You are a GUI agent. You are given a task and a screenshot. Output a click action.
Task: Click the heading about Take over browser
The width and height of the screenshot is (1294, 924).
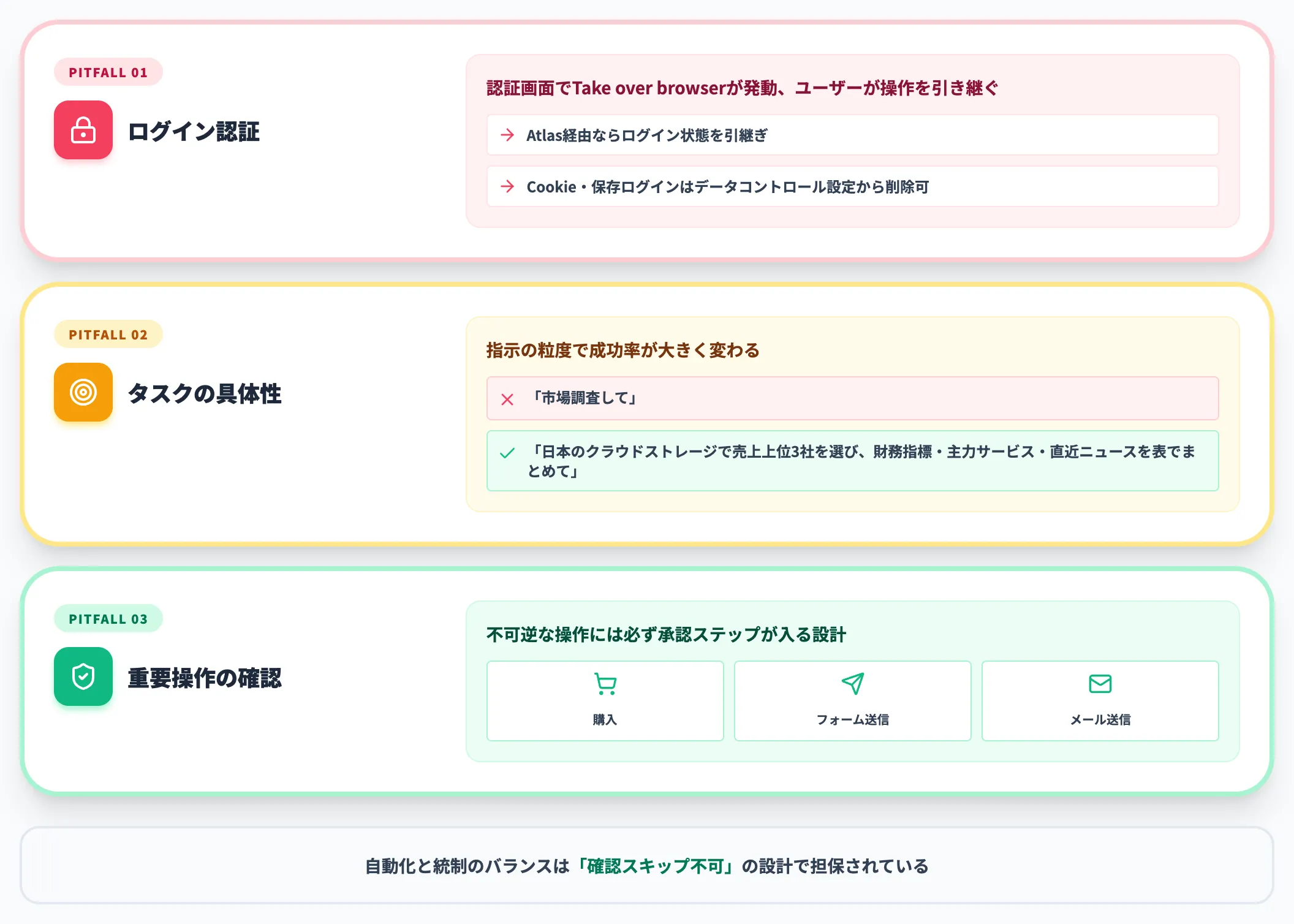tap(743, 88)
